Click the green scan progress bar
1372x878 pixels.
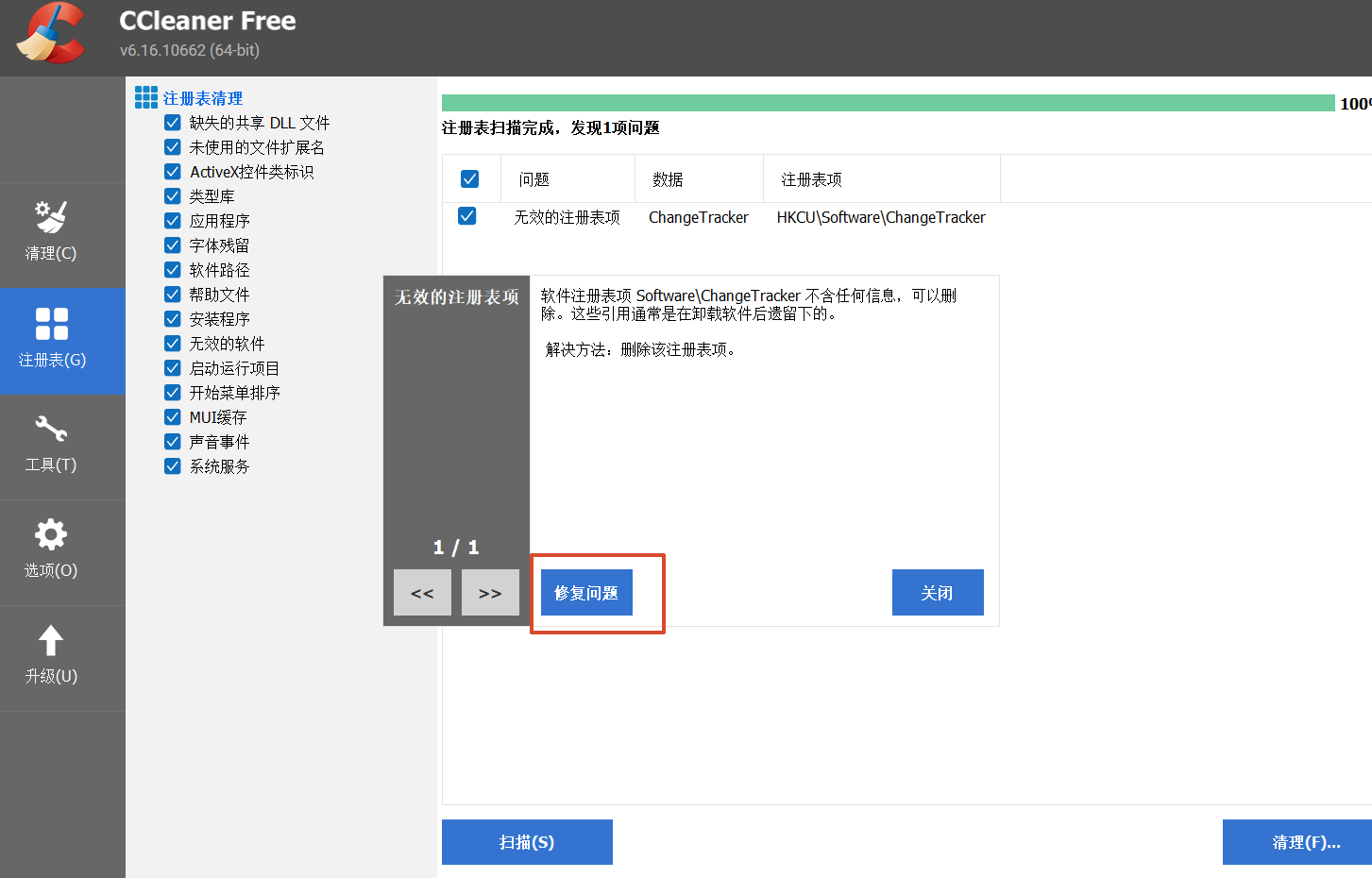click(x=889, y=103)
